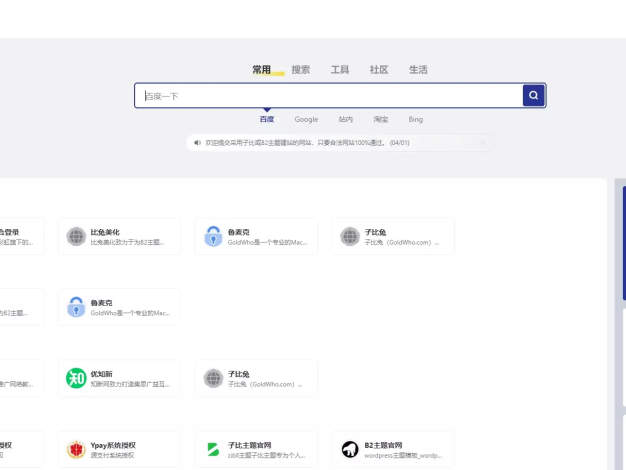Click the black bear logo of B2主题官网

(x=350, y=449)
